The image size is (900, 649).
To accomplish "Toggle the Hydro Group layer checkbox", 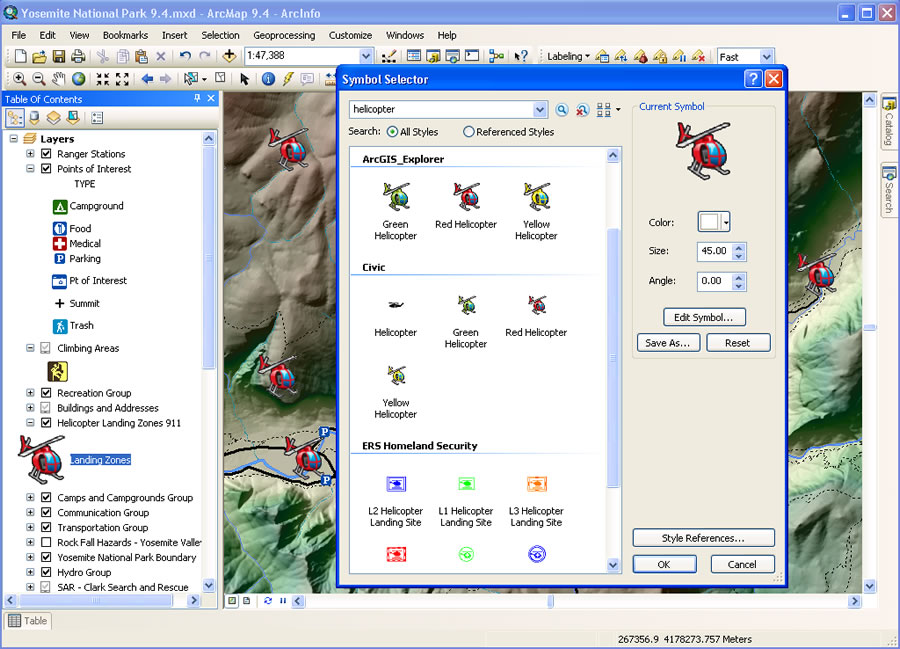I will [x=46, y=572].
